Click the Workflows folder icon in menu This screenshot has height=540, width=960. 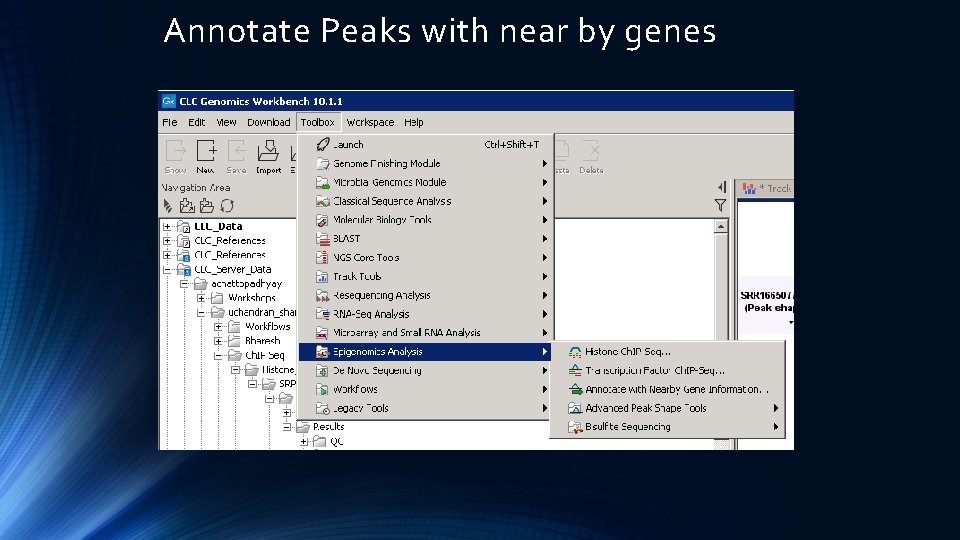click(x=323, y=389)
